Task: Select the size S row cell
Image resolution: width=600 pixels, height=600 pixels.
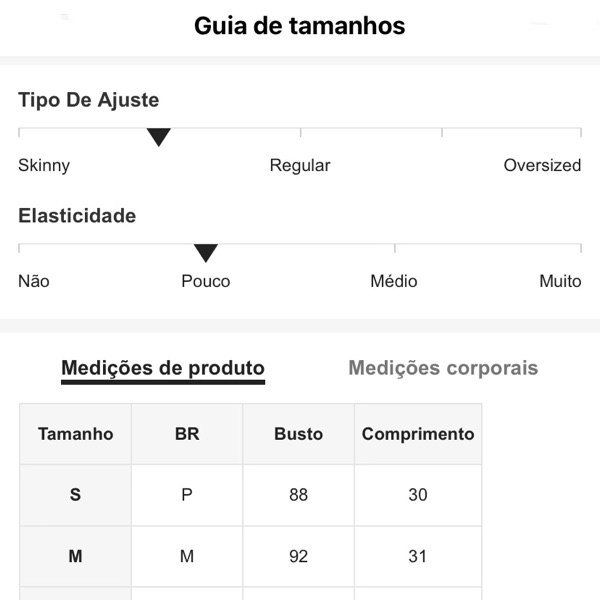Action: click(x=76, y=495)
